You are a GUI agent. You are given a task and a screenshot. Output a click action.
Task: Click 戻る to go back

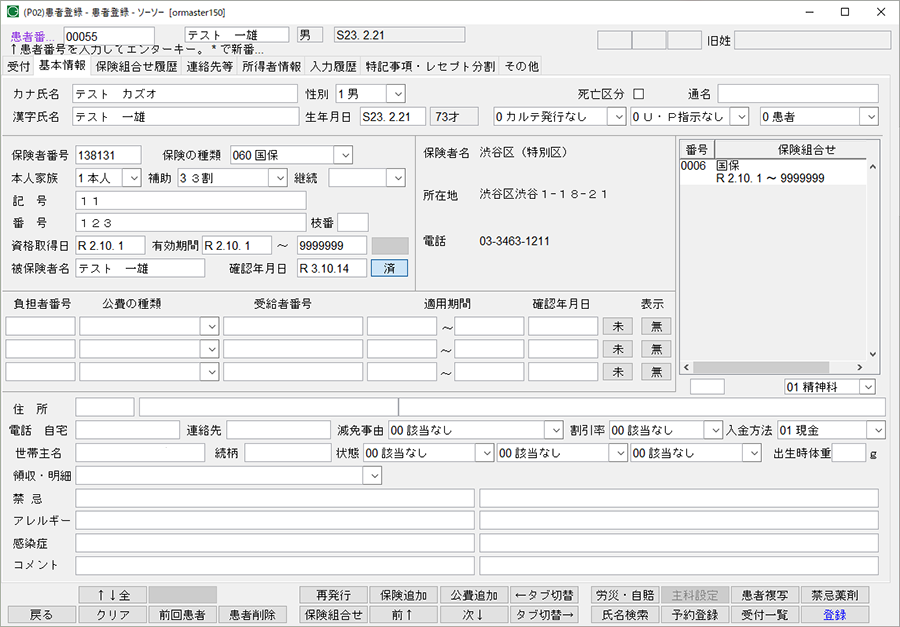(x=43, y=613)
